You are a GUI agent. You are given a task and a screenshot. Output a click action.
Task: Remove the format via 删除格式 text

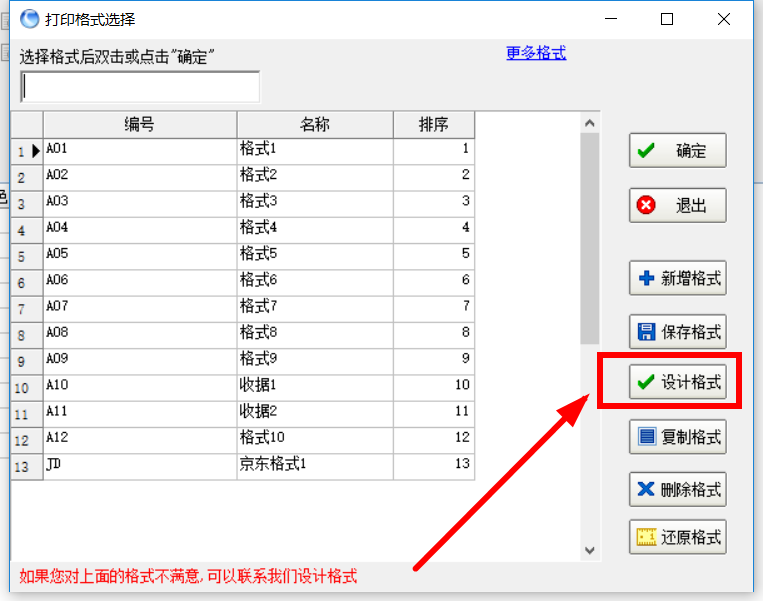click(690, 489)
